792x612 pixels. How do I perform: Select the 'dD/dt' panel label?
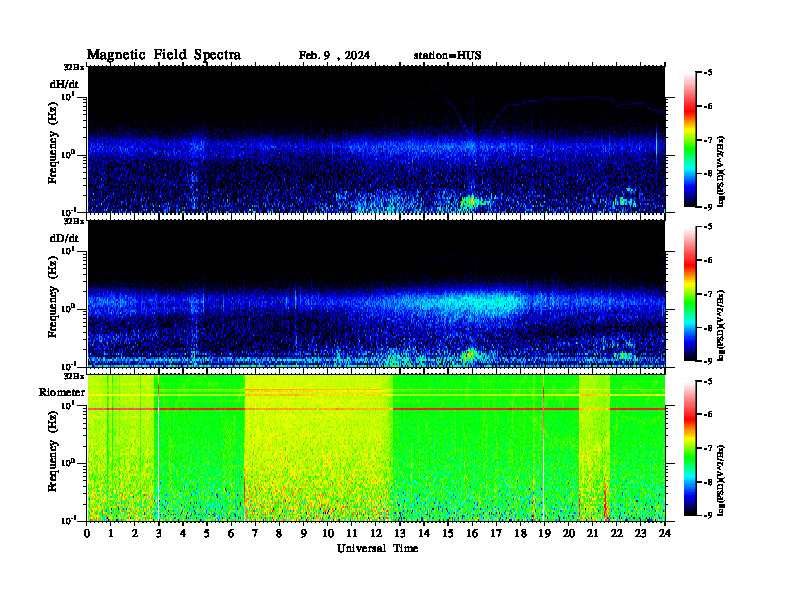tap(64, 238)
